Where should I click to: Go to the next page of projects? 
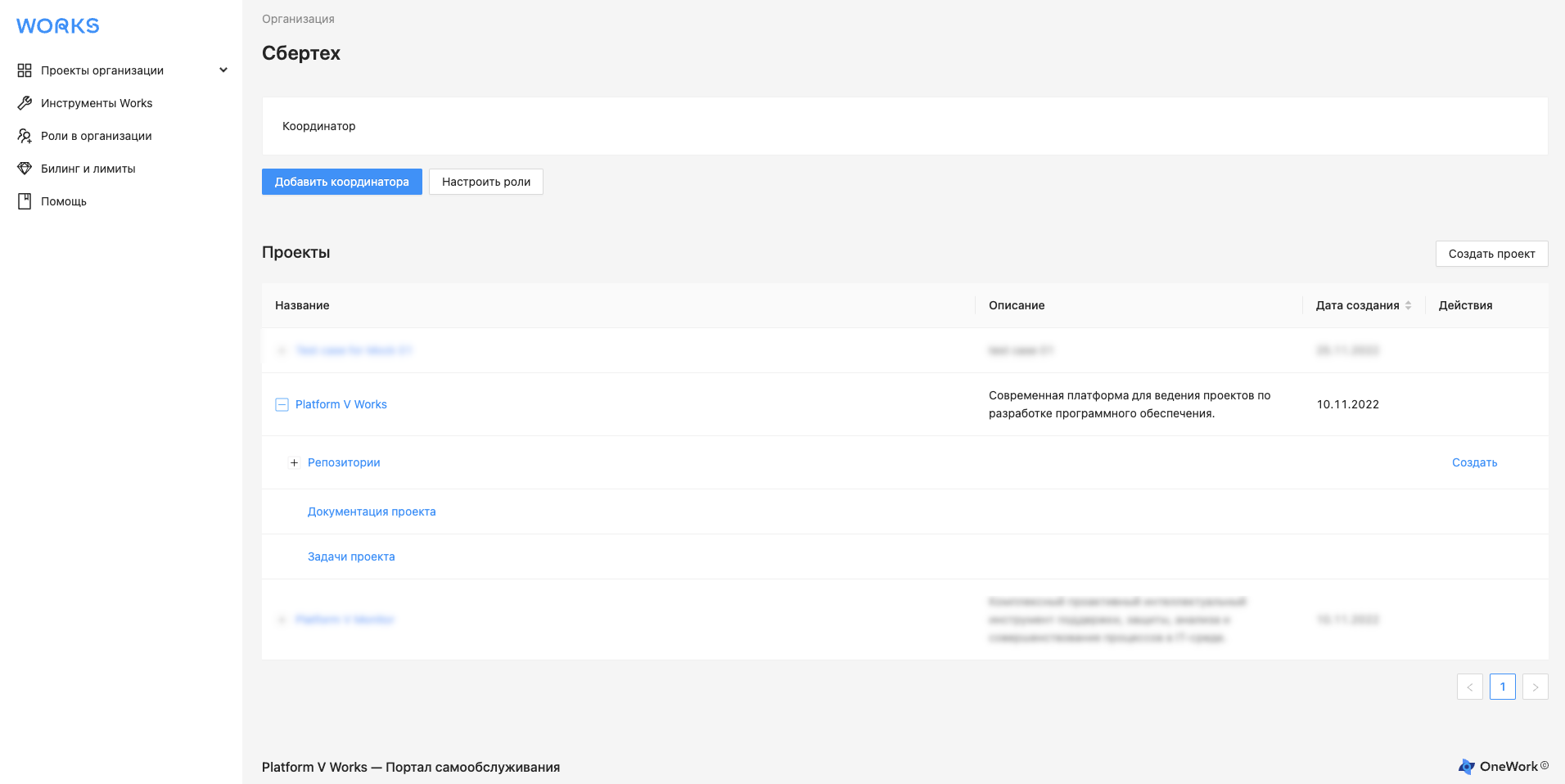pyautogui.click(x=1536, y=687)
